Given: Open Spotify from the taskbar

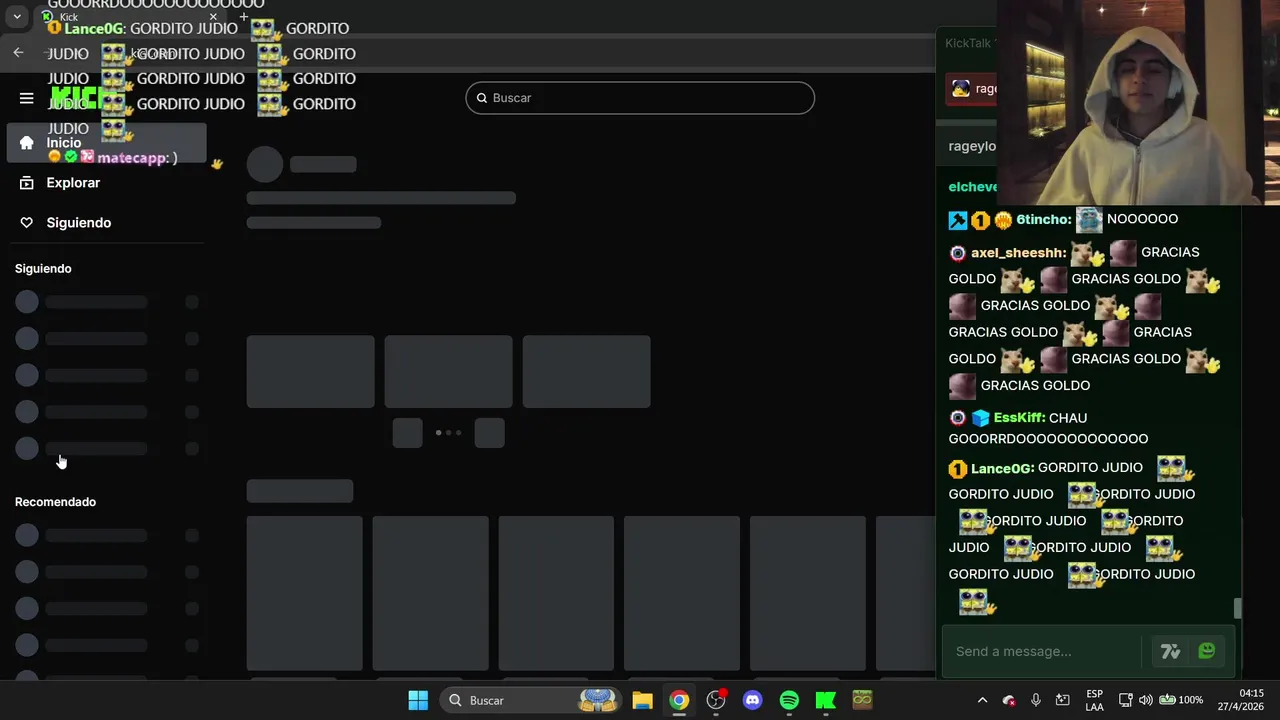Looking at the screenshot, I should (x=789, y=700).
